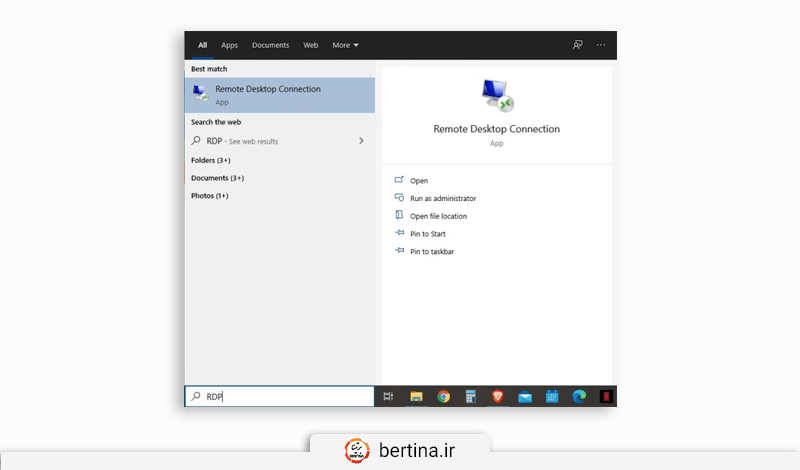Launch File Explorer from the taskbar
This screenshot has width=800, height=470.
pos(416,397)
